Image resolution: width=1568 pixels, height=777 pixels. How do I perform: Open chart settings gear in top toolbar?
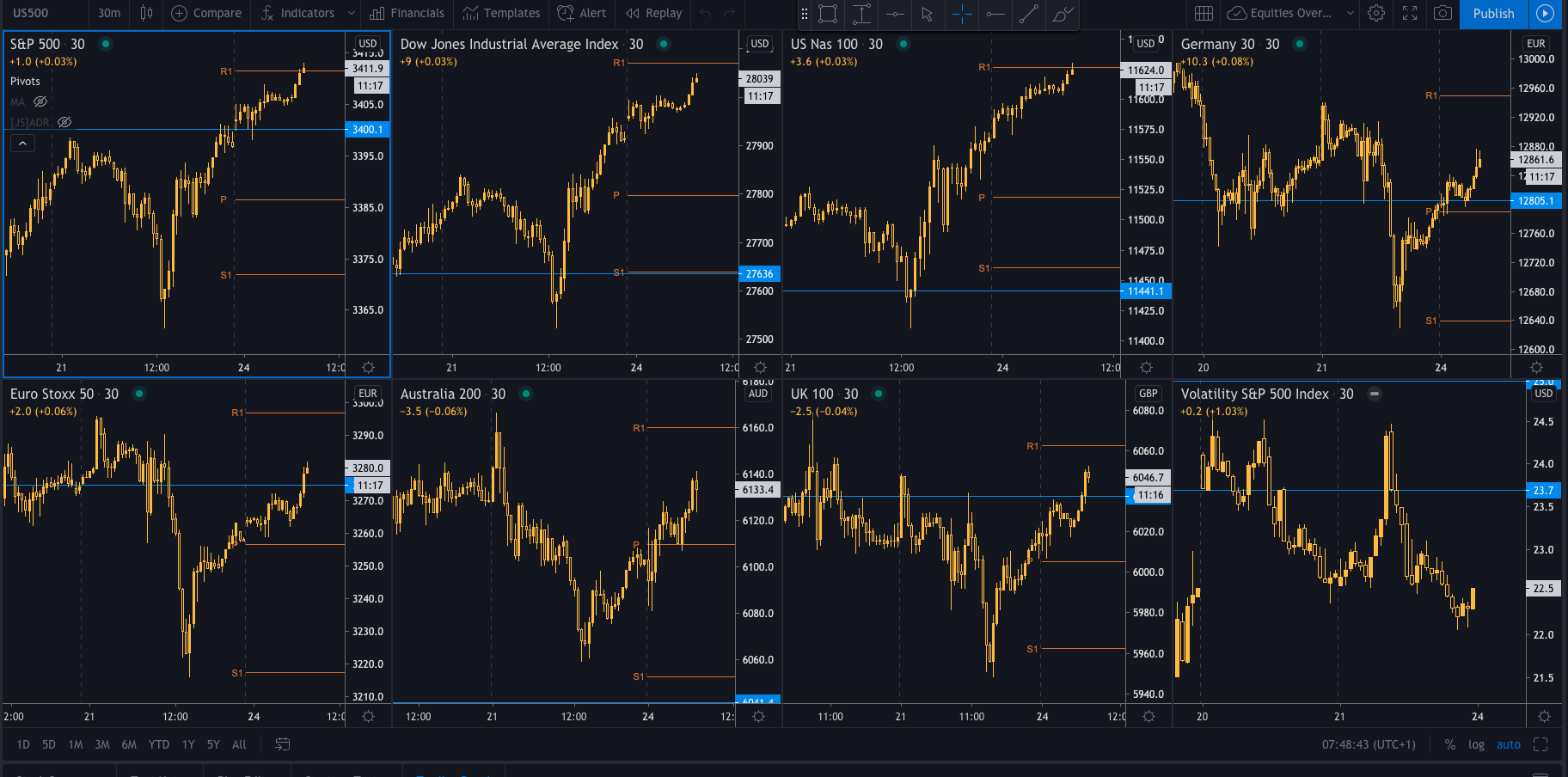(1376, 13)
